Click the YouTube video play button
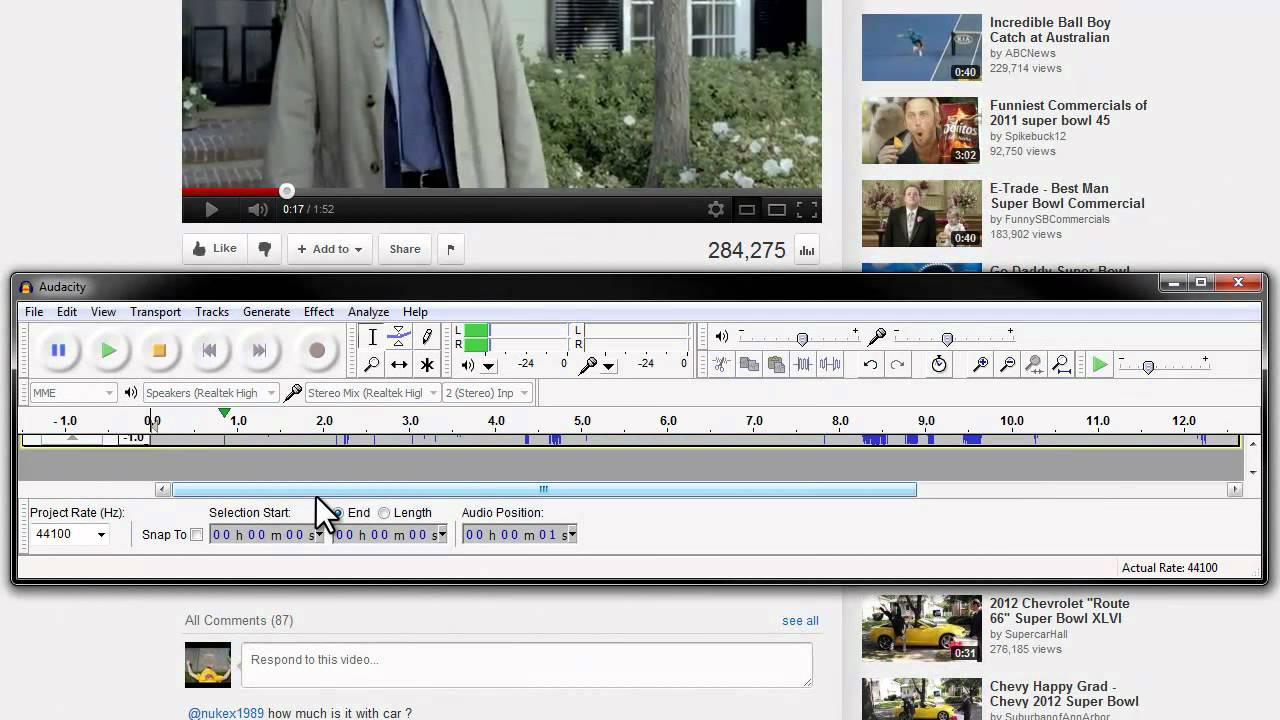1280x720 pixels. [x=211, y=209]
